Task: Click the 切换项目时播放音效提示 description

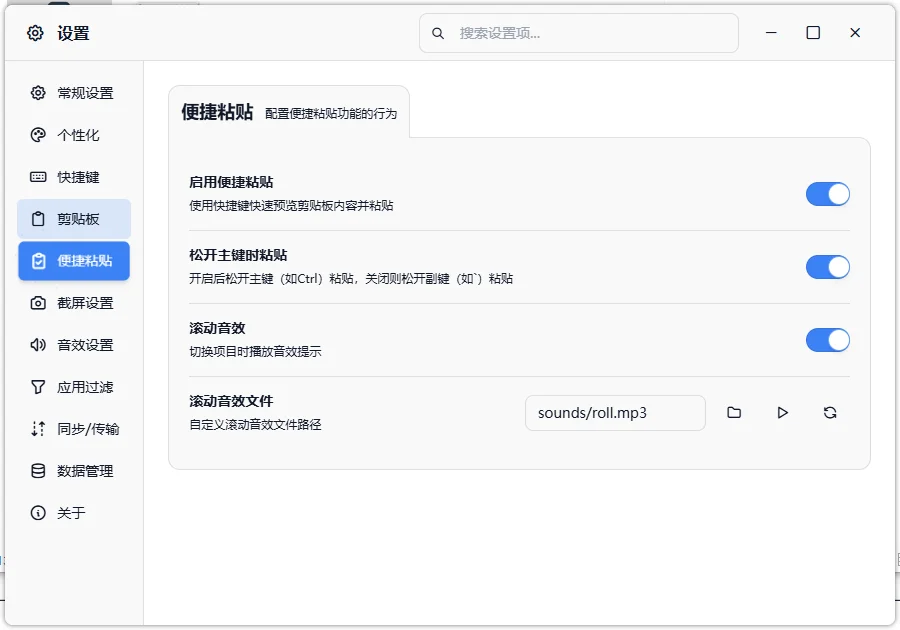Action: [x=255, y=351]
